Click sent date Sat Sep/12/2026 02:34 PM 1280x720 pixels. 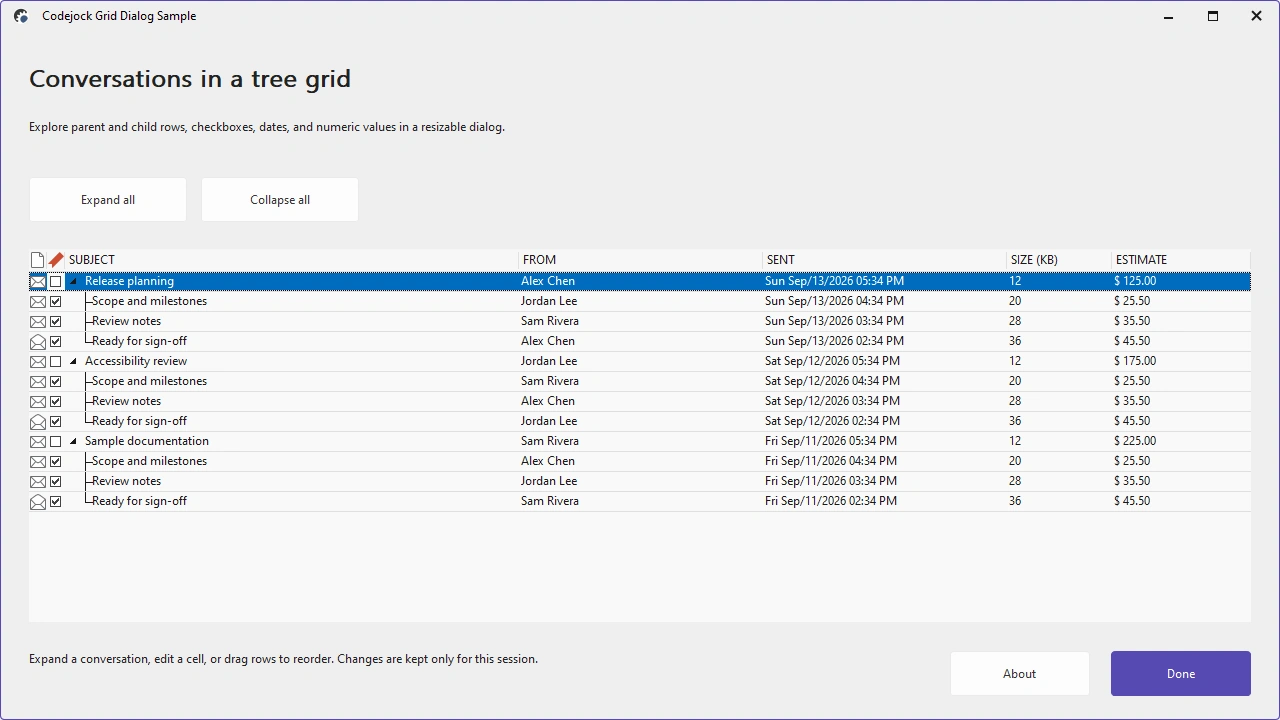coord(832,421)
